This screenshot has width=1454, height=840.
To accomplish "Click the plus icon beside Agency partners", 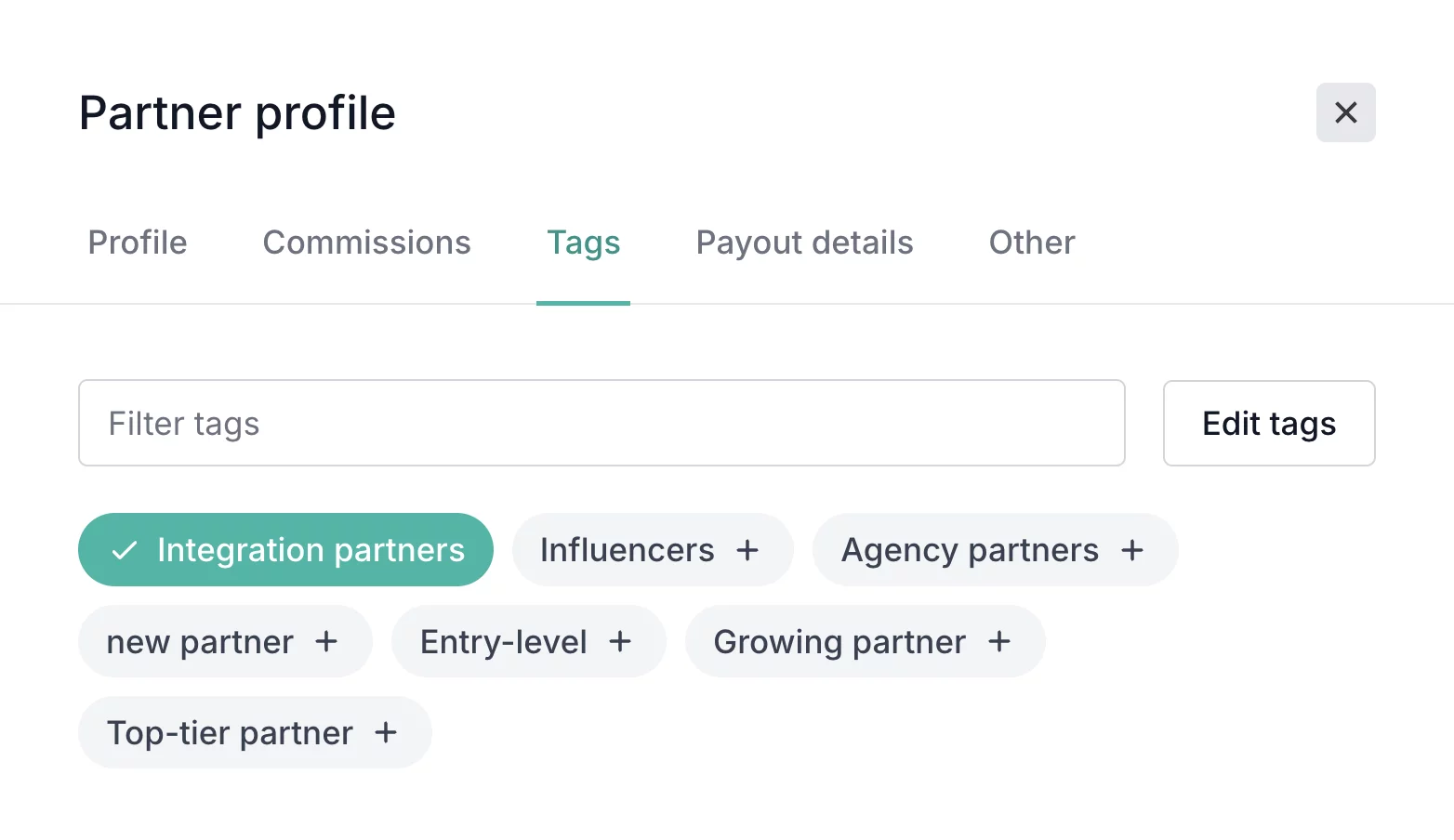I will point(1131,550).
